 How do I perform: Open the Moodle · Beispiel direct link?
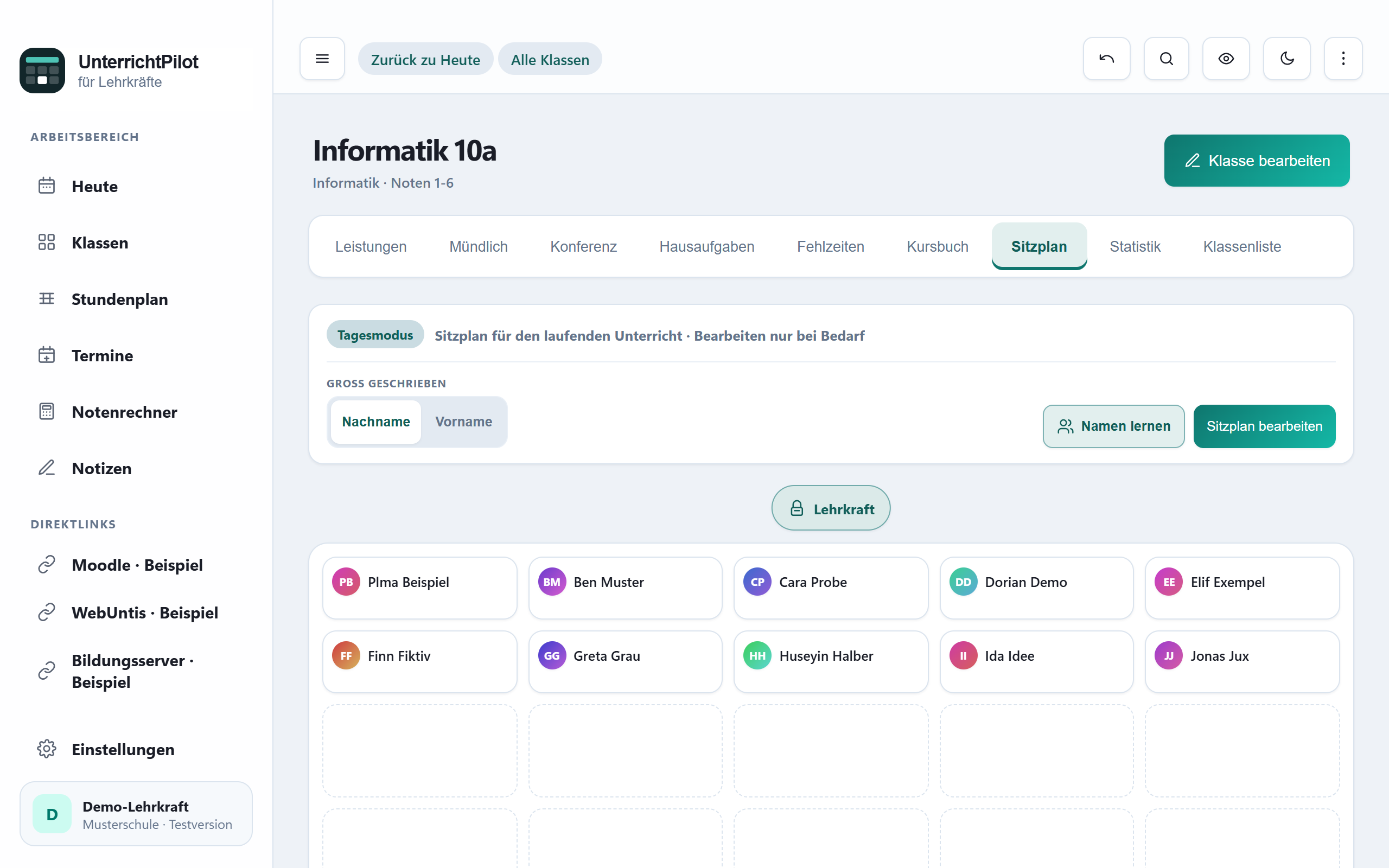tap(137, 565)
